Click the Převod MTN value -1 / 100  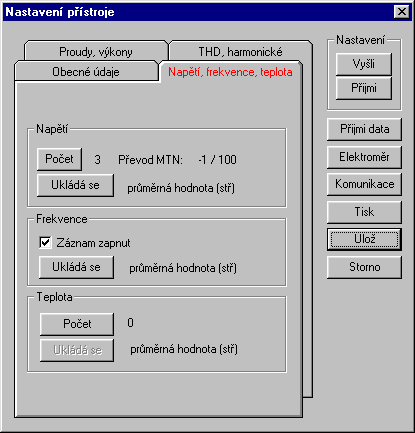click(217, 160)
